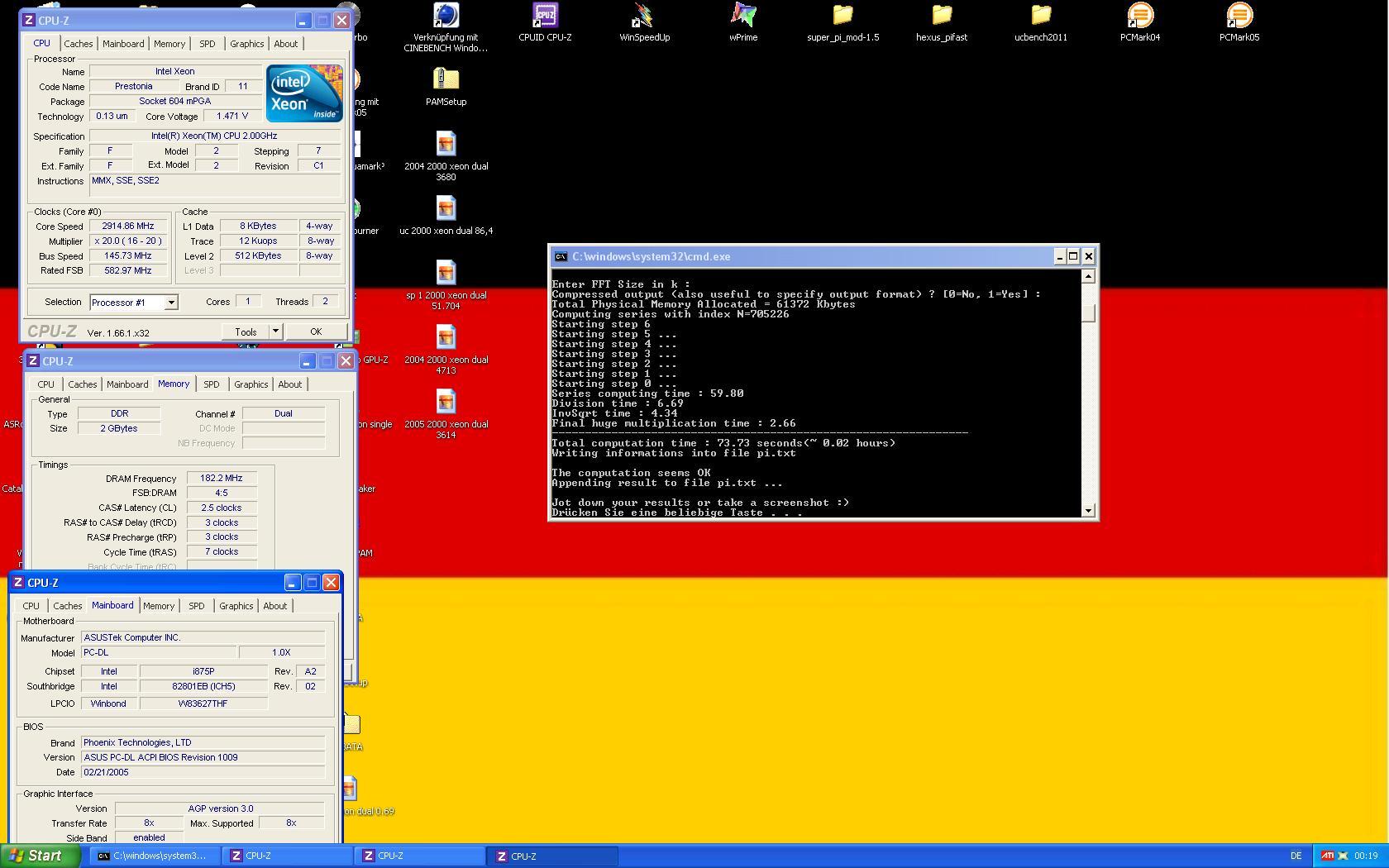The image size is (1389, 868).
Task: Open PAMSetup archive icon
Action: [446, 80]
